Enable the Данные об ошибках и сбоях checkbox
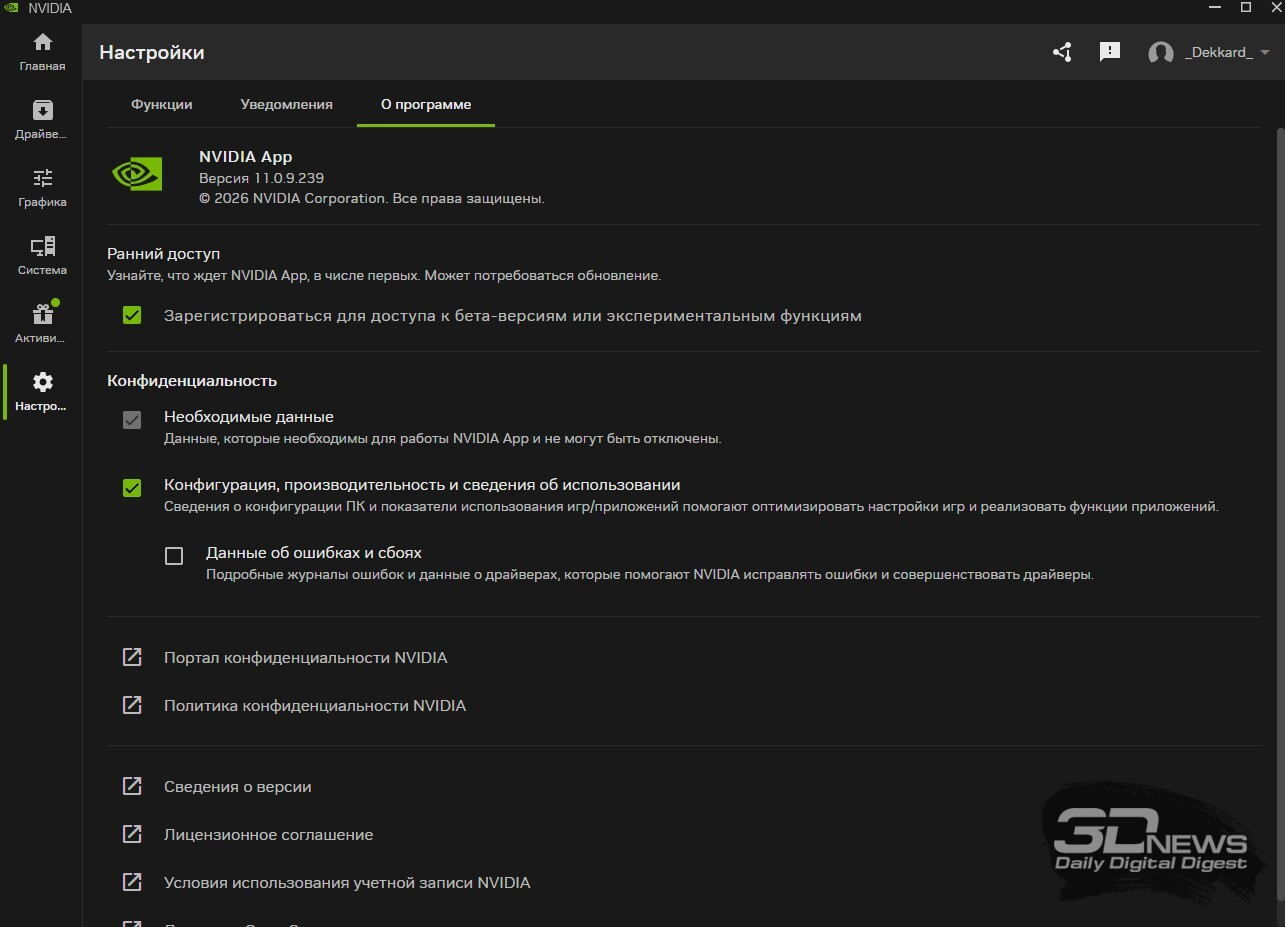The height and width of the screenshot is (927, 1285). point(174,556)
